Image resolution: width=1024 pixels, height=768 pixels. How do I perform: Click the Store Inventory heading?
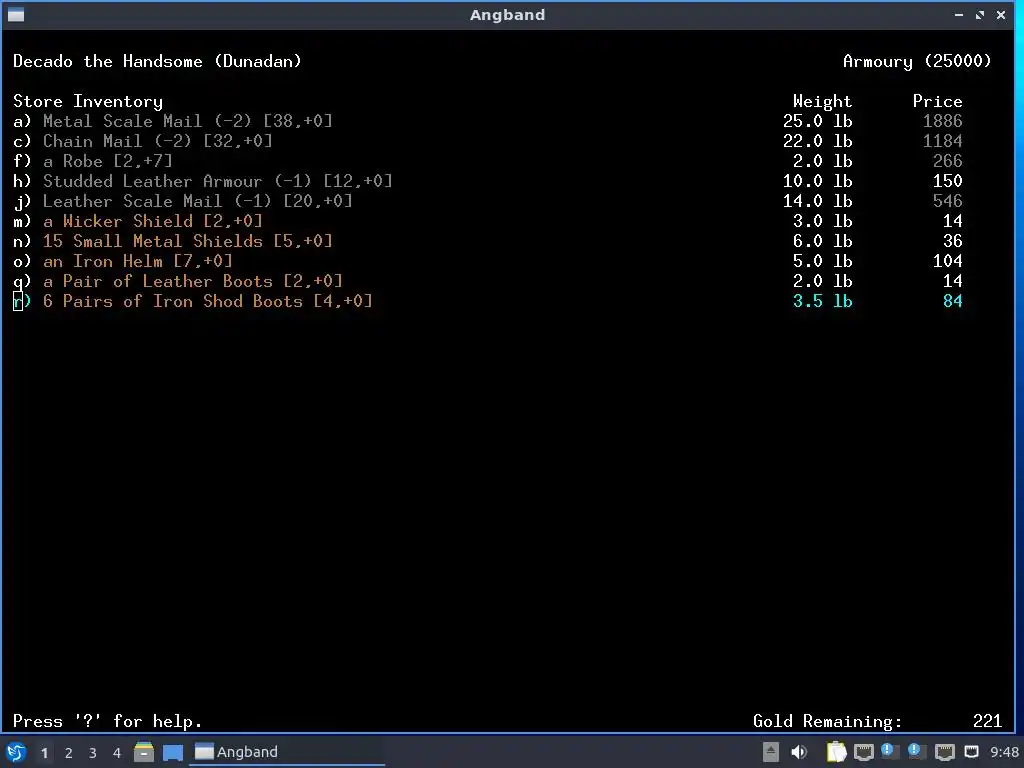pyautogui.click(x=88, y=101)
